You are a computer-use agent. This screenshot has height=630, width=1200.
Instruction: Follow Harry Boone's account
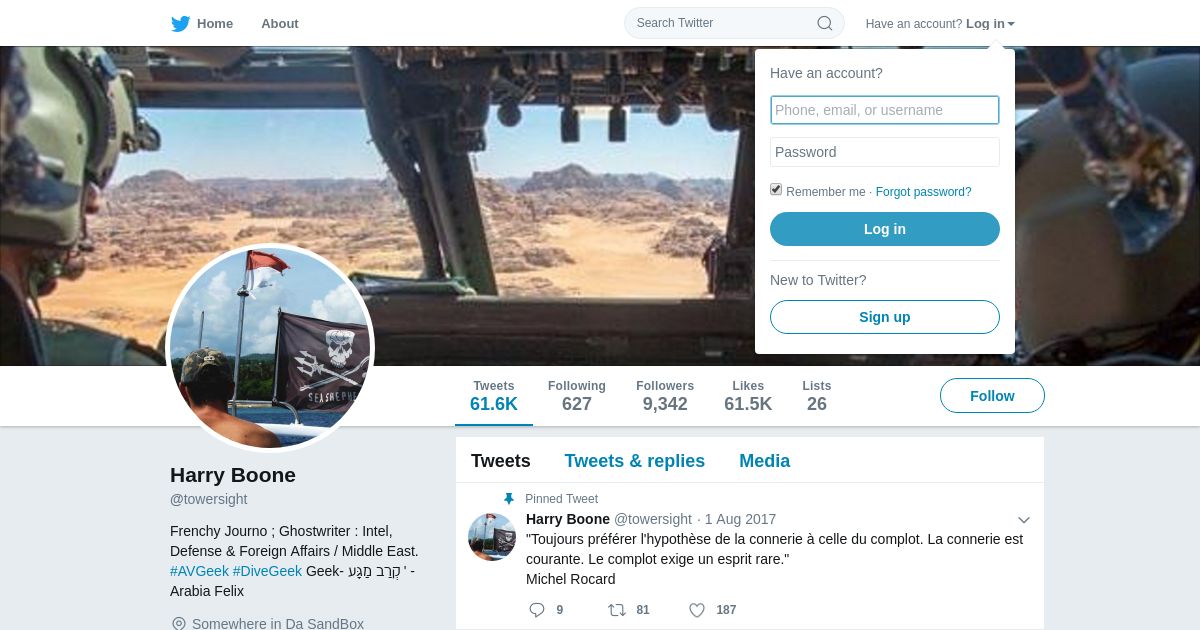pyautogui.click(x=992, y=396)
